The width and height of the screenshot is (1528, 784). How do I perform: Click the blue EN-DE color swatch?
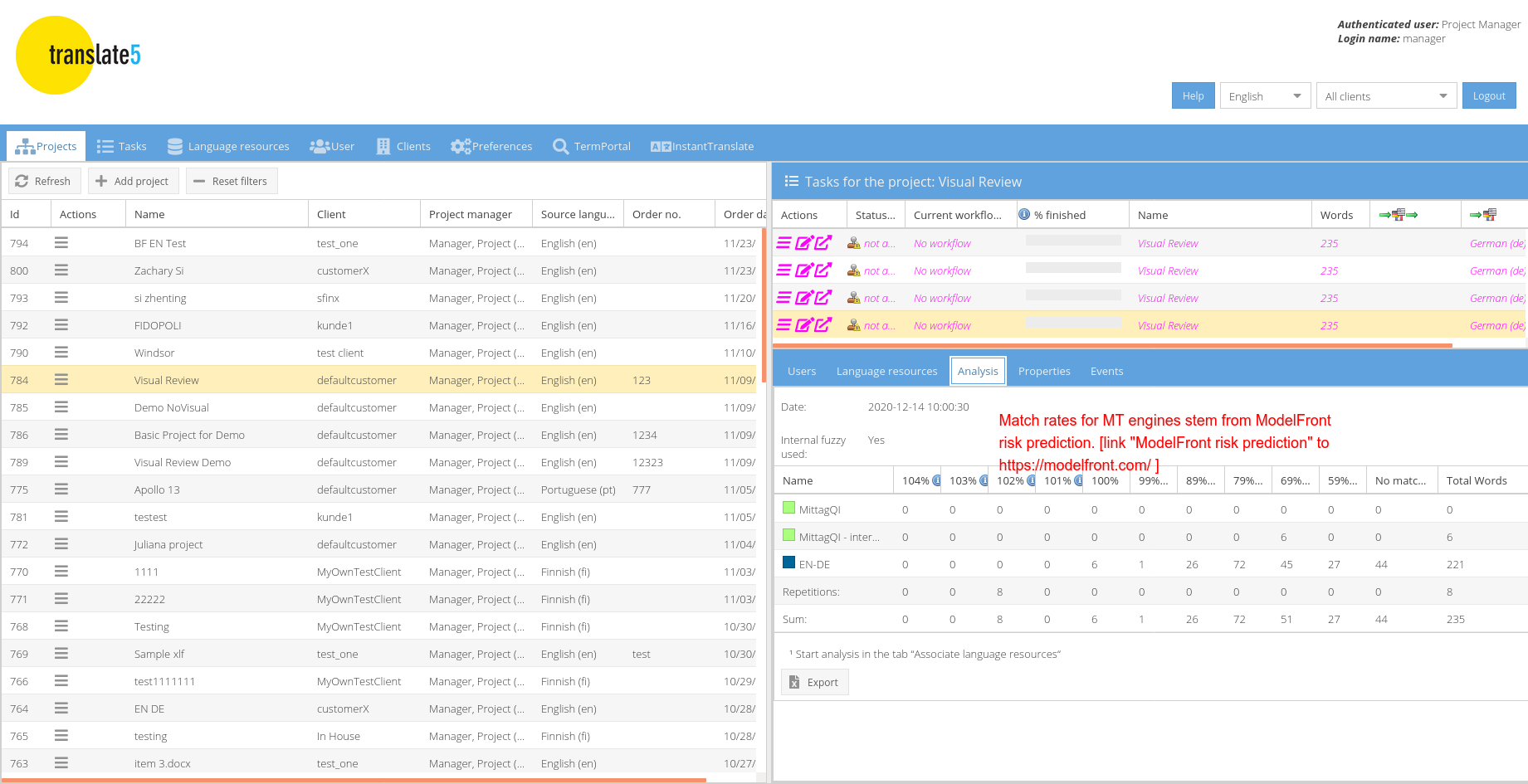click(789, 562)
